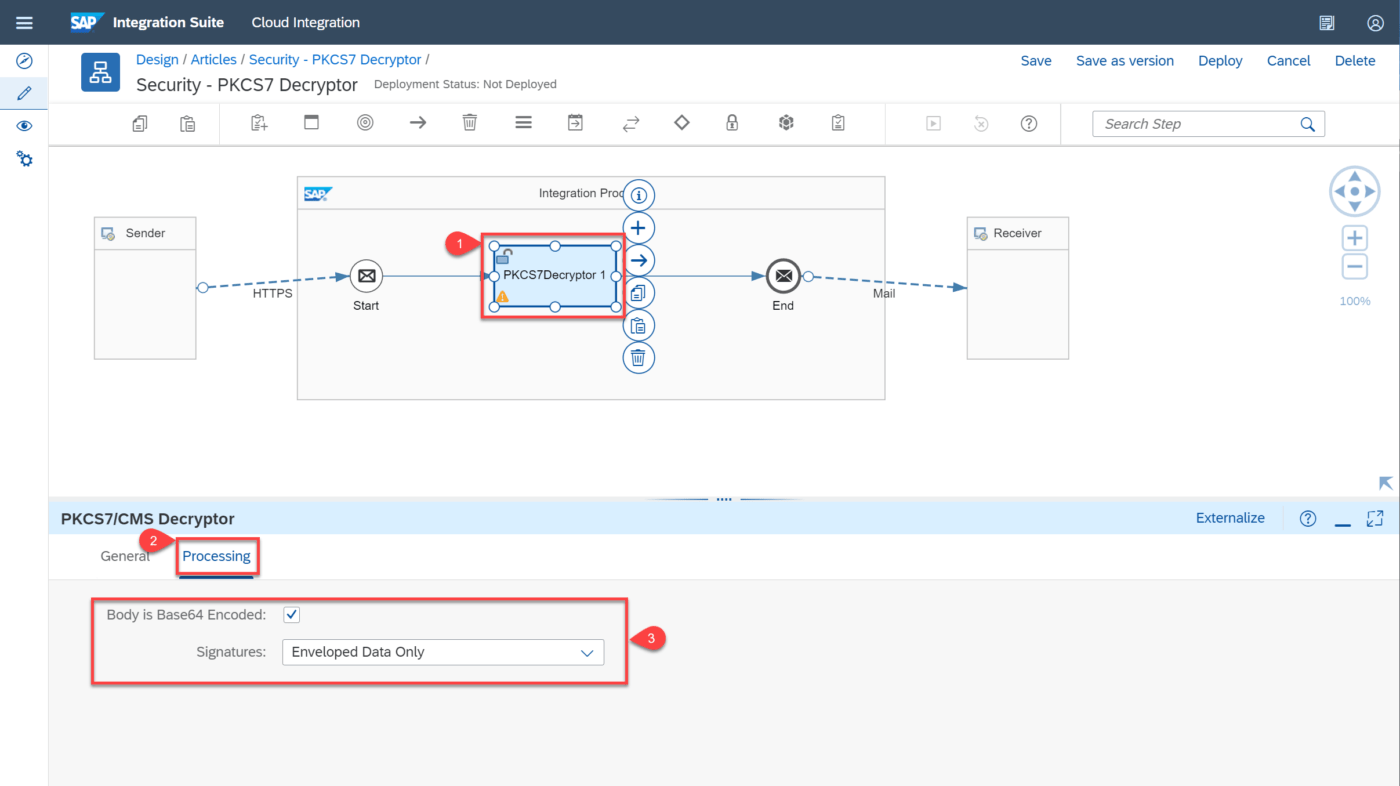Open the Articles breadcrumb link
Image resolution: width=1400 pixels, height=786 pixels.
coord(214,60)
